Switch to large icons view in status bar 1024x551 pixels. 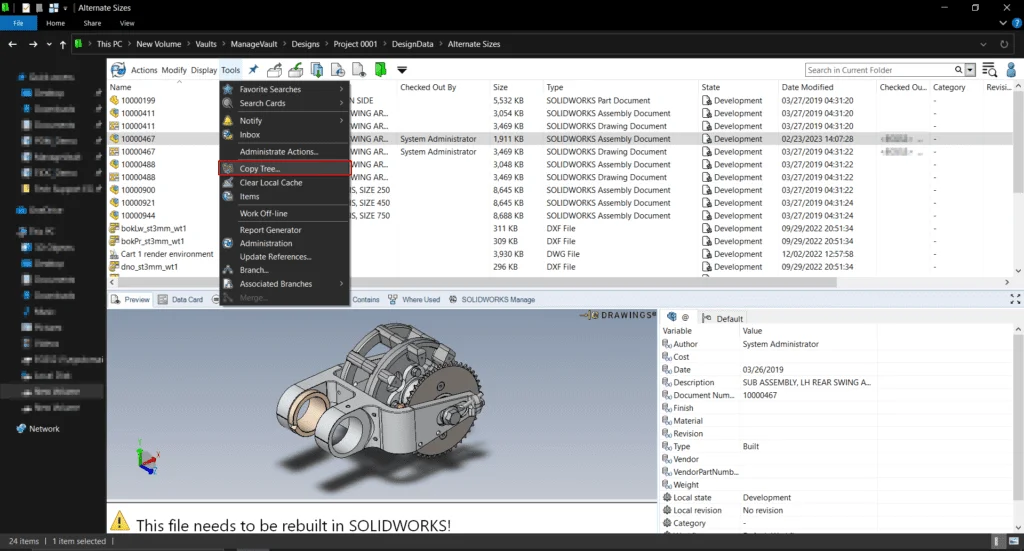[x=1014, y=541]
